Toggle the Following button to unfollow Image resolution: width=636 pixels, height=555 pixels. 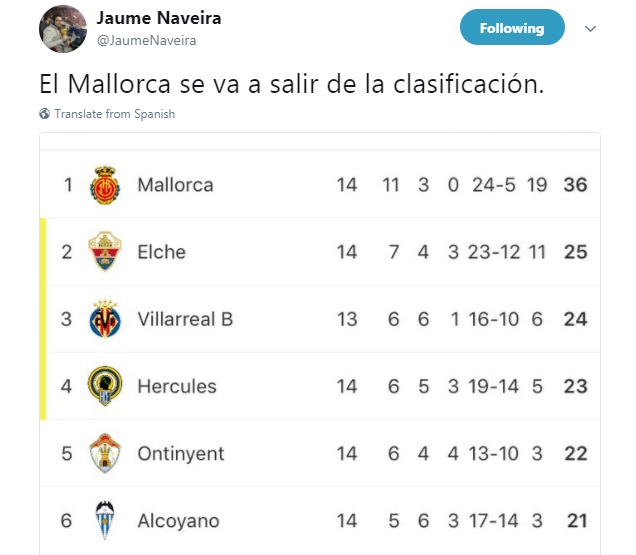pyautogui.click(x=512, y=28)
